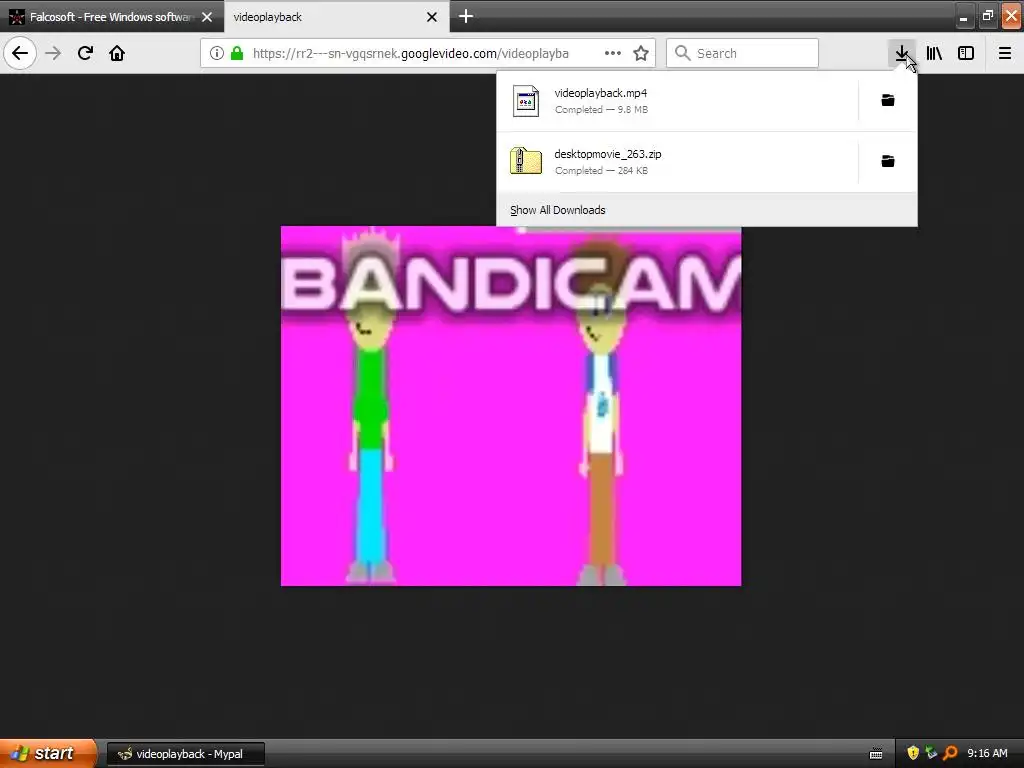1024x768 pixels.
Task: Click the on-screen keyboard tray icon
Action: 876,754
